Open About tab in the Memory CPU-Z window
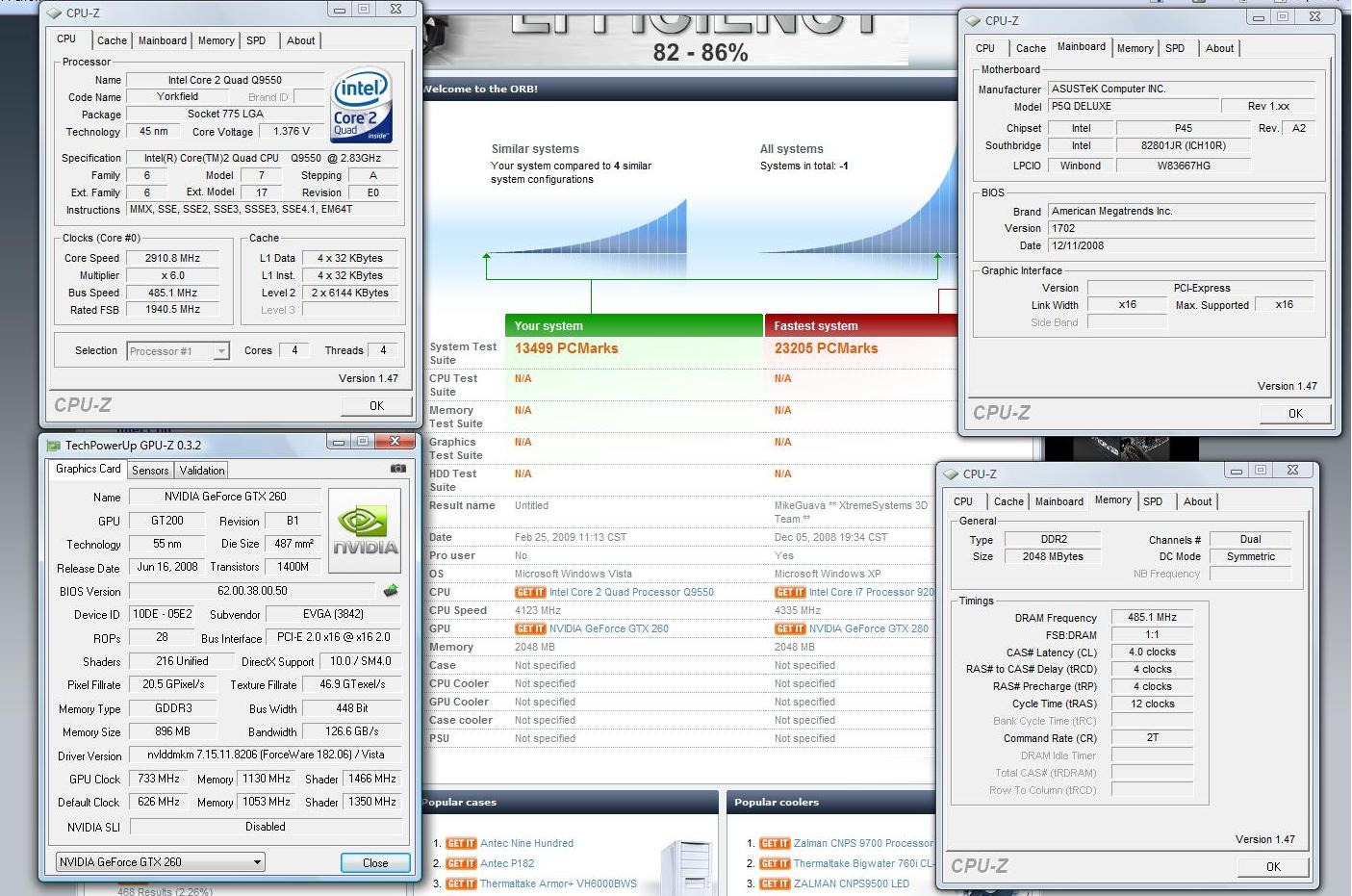The height and width of the screenshot is (896, 1352). click(x=1197, y=501)
